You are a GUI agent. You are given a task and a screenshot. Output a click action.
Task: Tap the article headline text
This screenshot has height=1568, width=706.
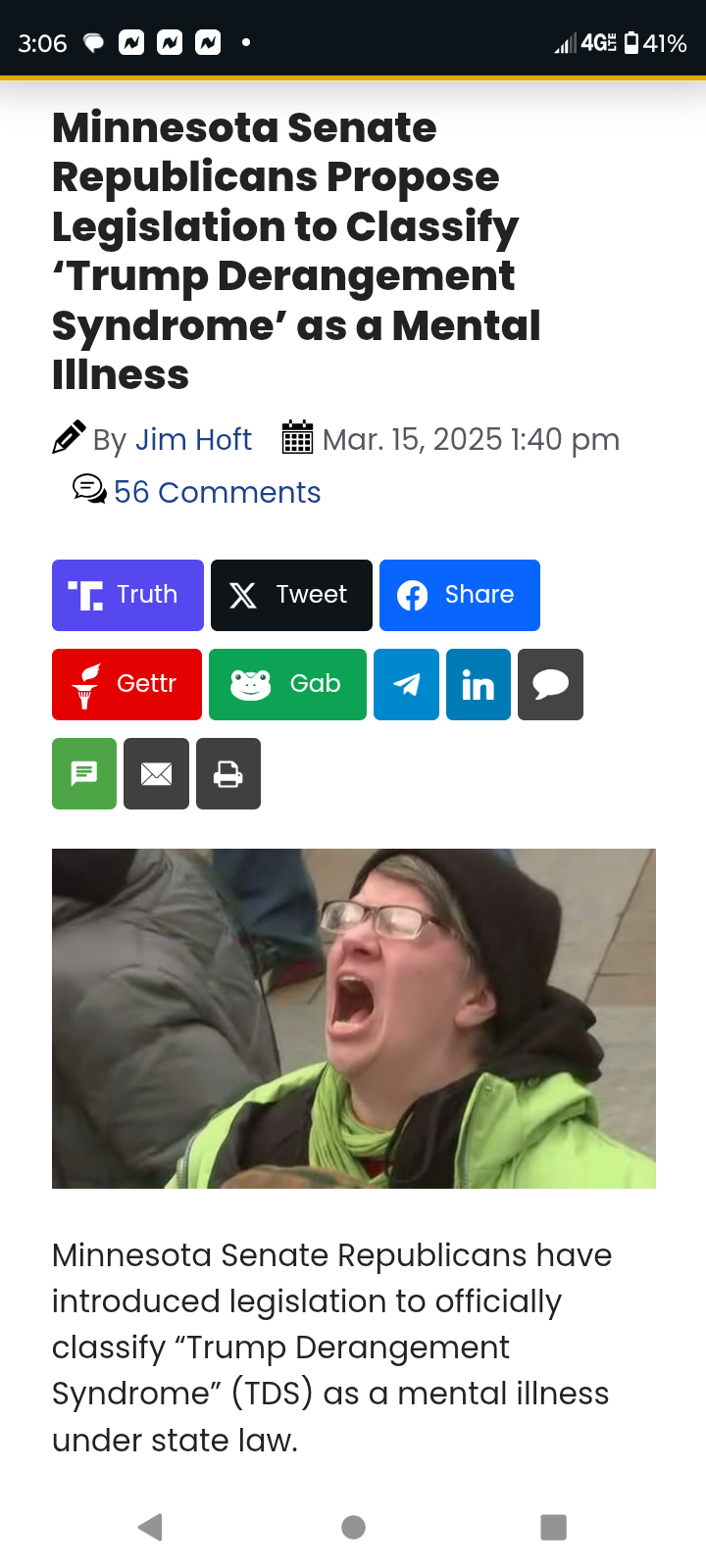296,251
